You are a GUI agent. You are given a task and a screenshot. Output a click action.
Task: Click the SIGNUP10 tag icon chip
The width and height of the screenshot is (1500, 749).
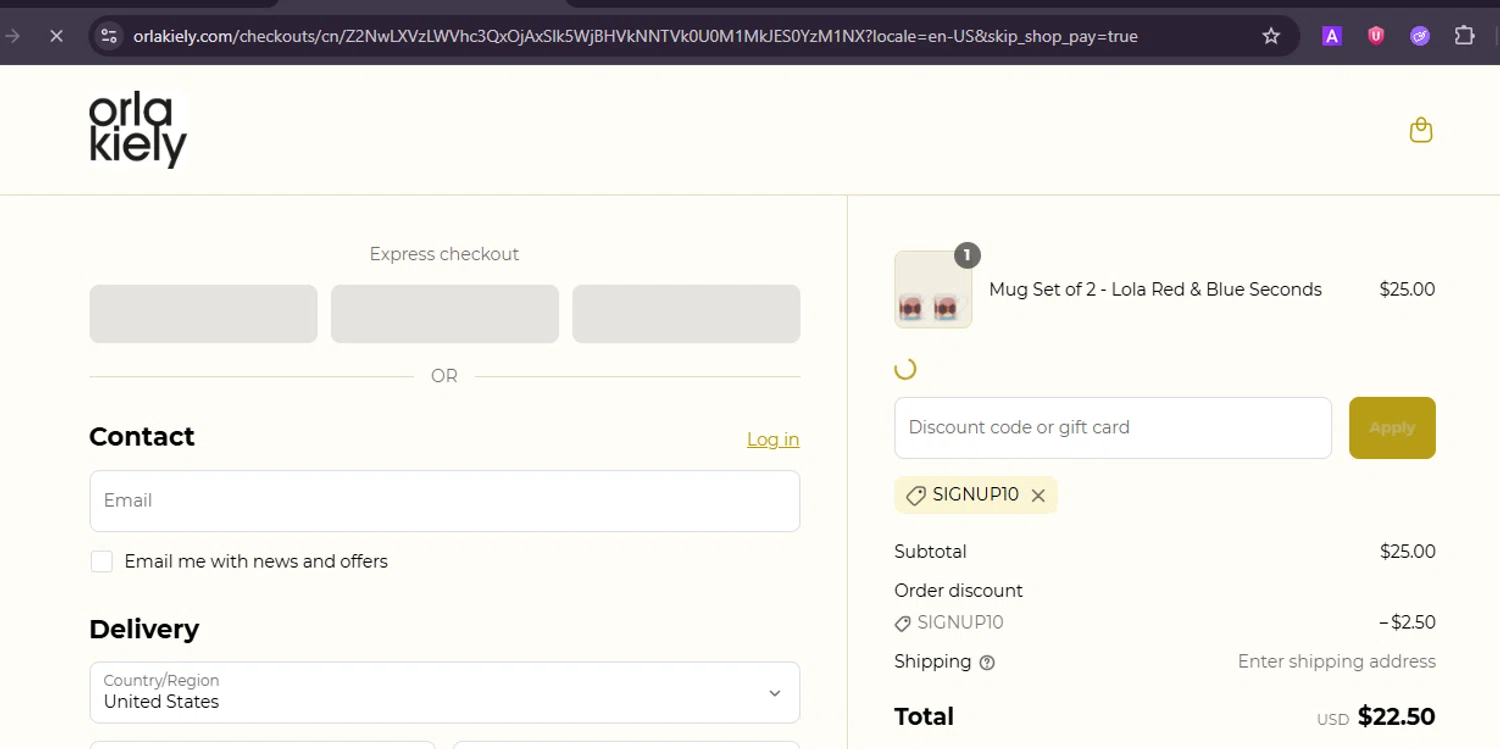[976, 495]
